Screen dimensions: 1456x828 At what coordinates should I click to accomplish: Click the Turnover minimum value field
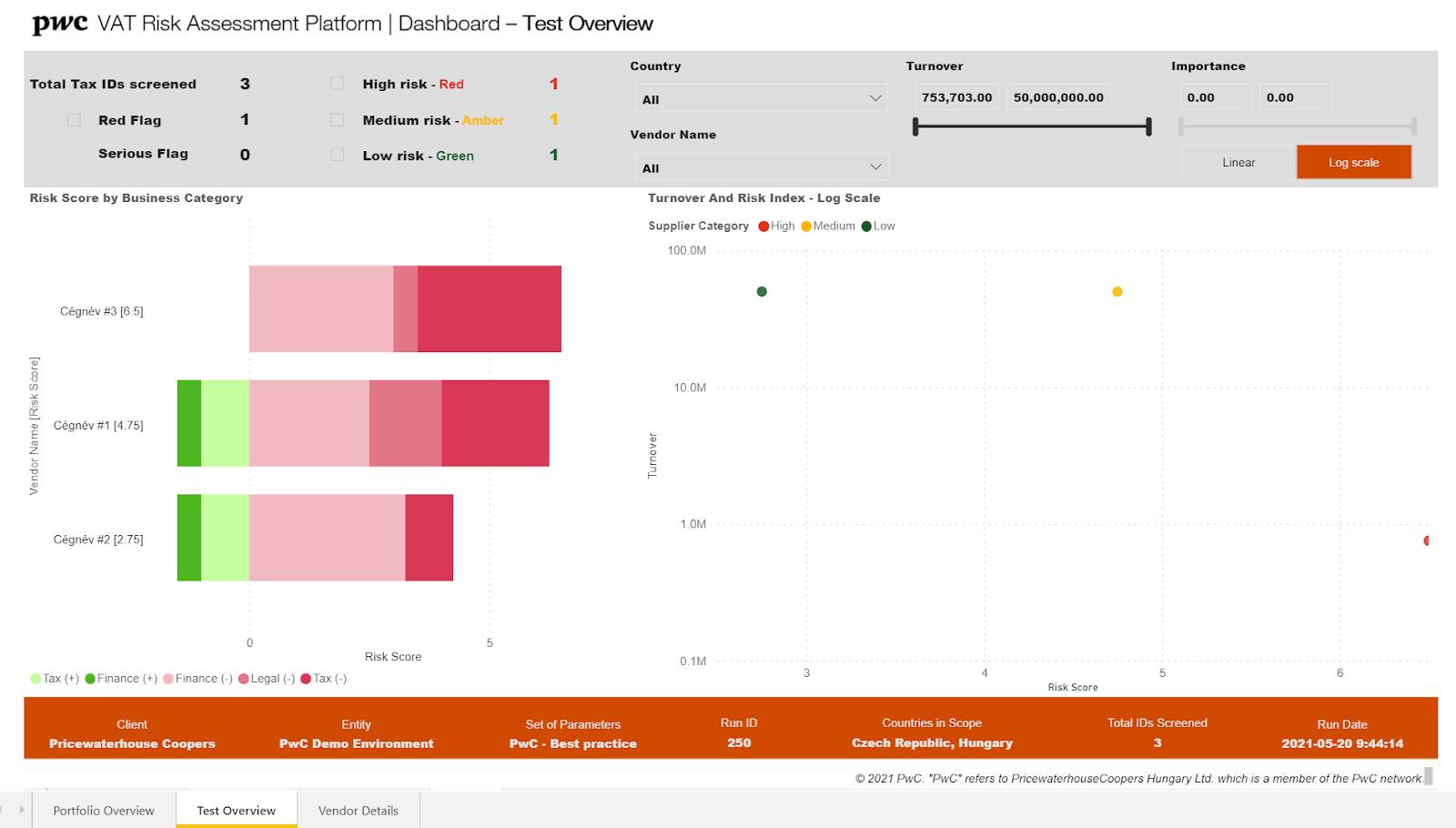pyautogui.click(x=956, y=97)
